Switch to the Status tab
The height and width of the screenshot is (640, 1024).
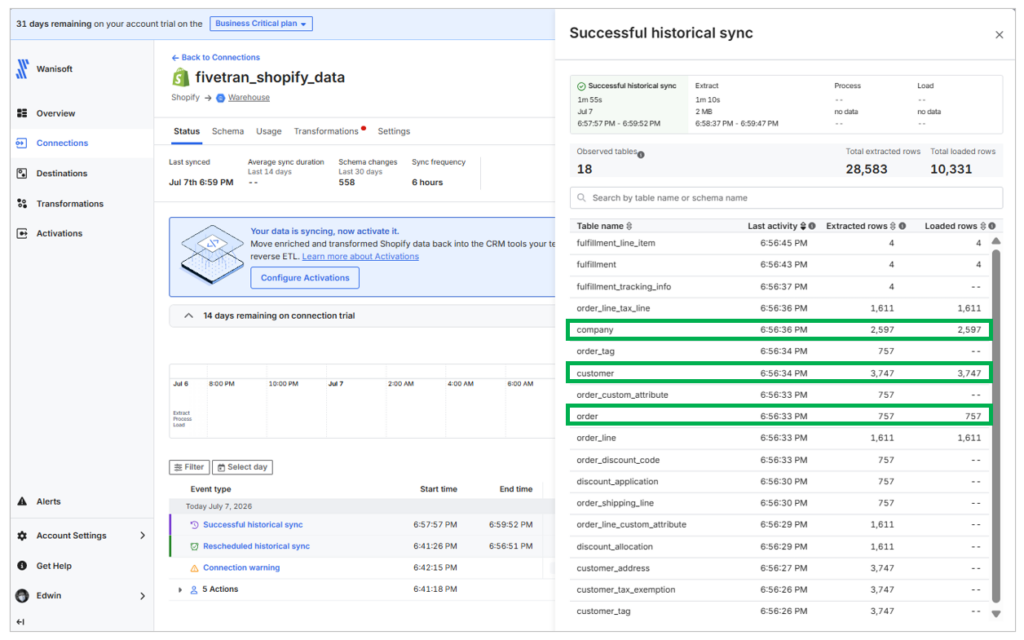[187, 131]
